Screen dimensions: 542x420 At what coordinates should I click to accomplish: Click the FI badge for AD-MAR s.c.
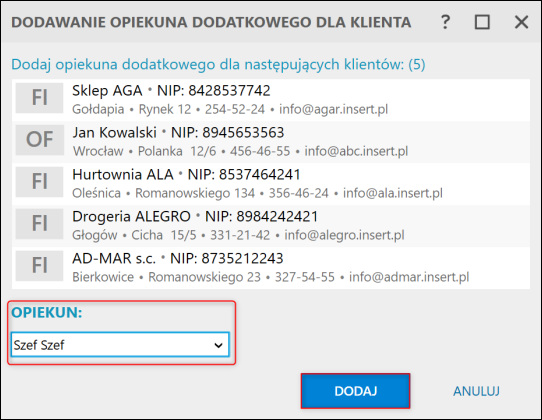39,265
